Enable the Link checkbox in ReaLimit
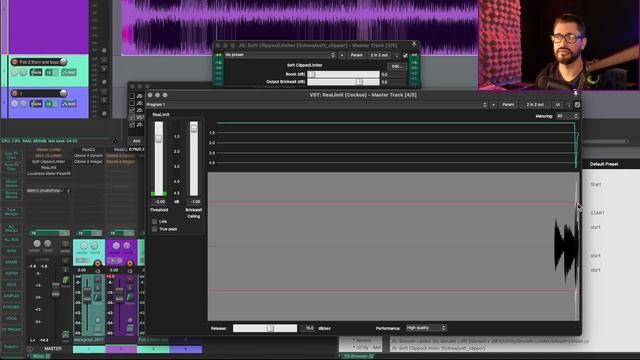 click(x=154, y=221)
